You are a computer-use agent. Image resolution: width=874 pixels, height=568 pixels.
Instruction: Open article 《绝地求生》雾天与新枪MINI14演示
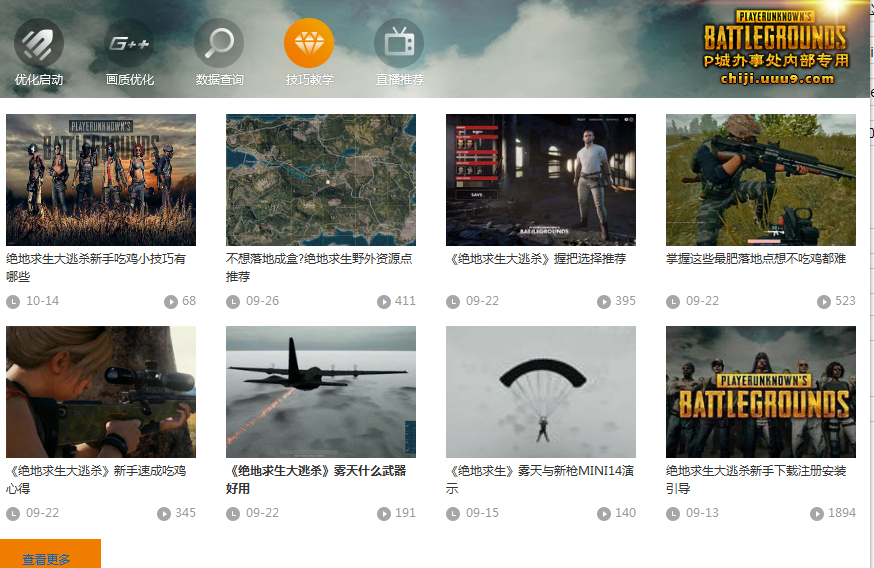tap(540, 479)
